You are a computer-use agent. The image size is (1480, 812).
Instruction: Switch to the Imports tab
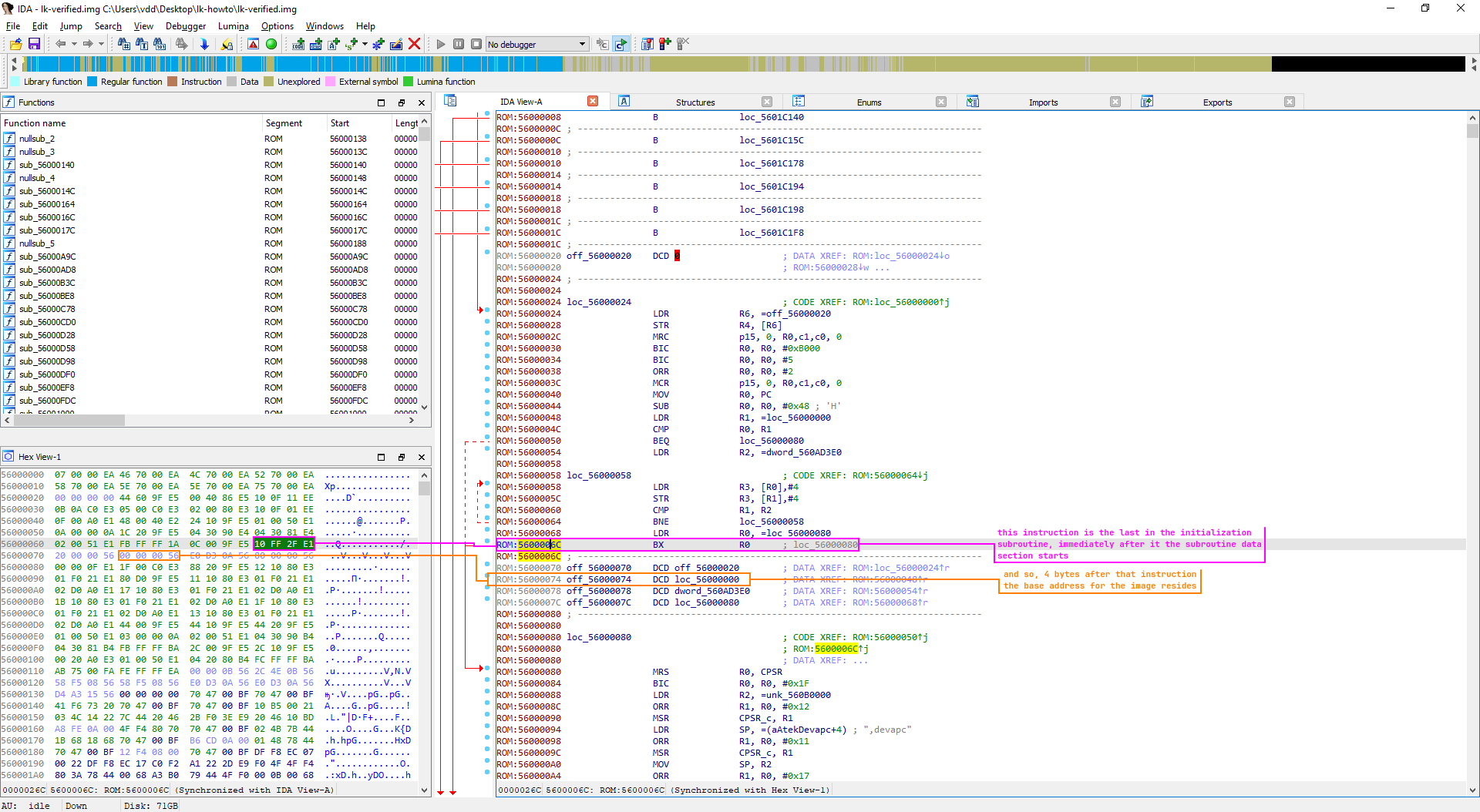1043,102
